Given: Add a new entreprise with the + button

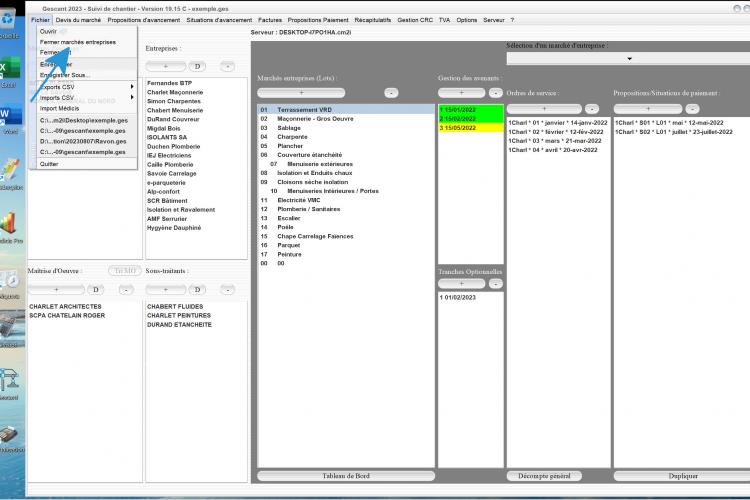Looking at the screenshot, I should (x=165, y=67).
